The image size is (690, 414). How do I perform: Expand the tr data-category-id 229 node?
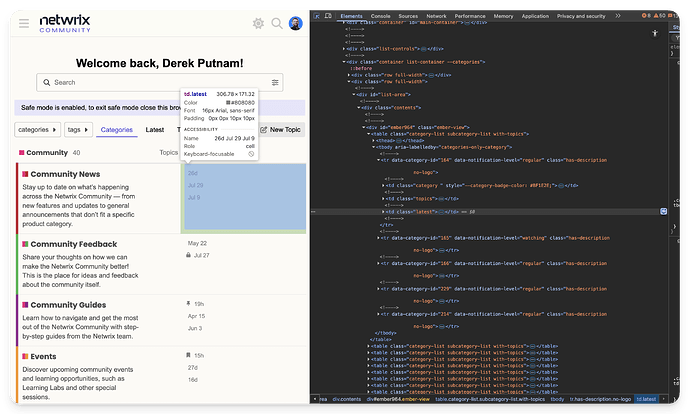click(x=378, y=289)
